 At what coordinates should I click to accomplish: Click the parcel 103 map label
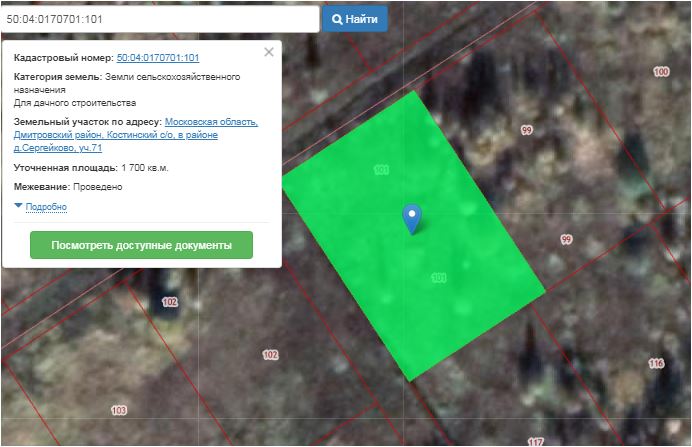click(x=119, y=411)
